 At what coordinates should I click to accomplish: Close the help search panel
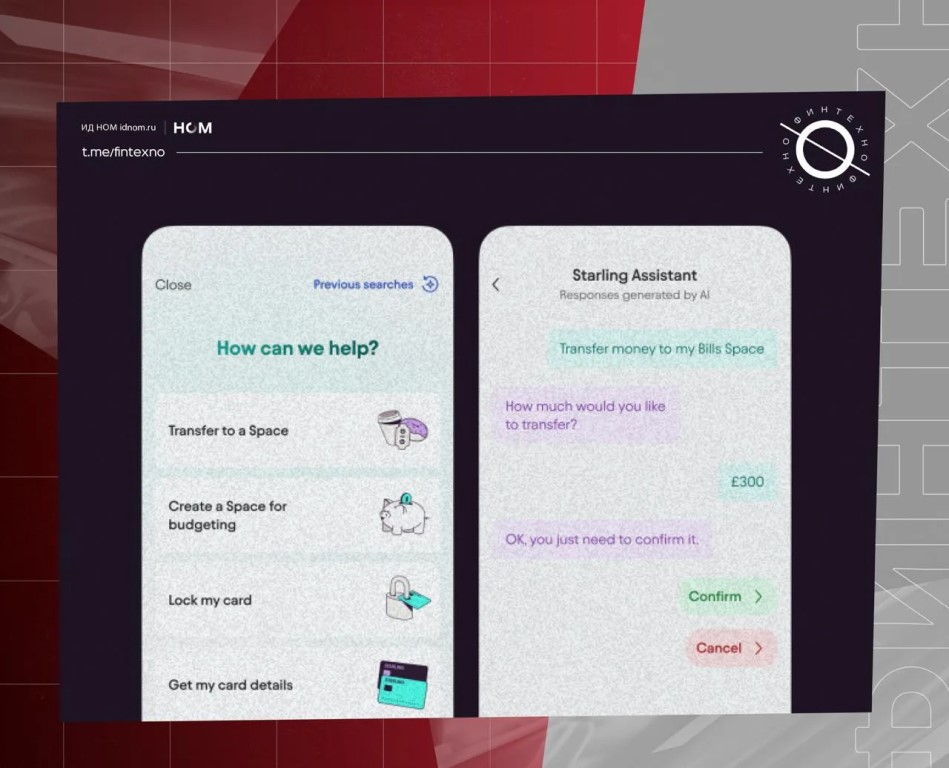click(x=173, y=285)
